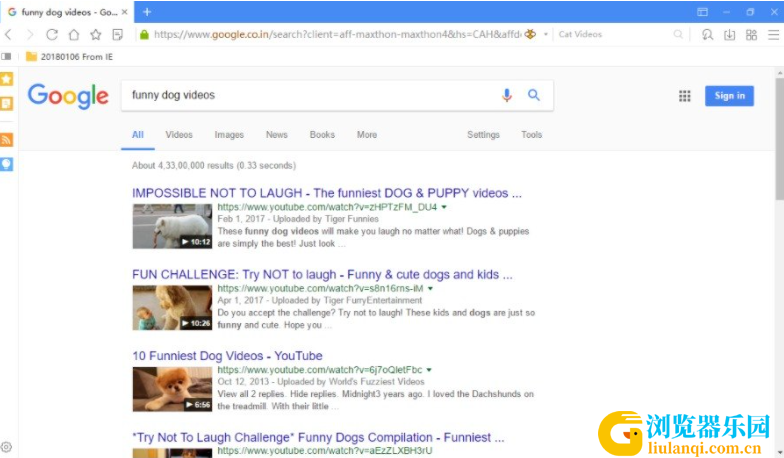Open the Settings menu under search
The image size is (784, 458).
[x=484, y=135]
